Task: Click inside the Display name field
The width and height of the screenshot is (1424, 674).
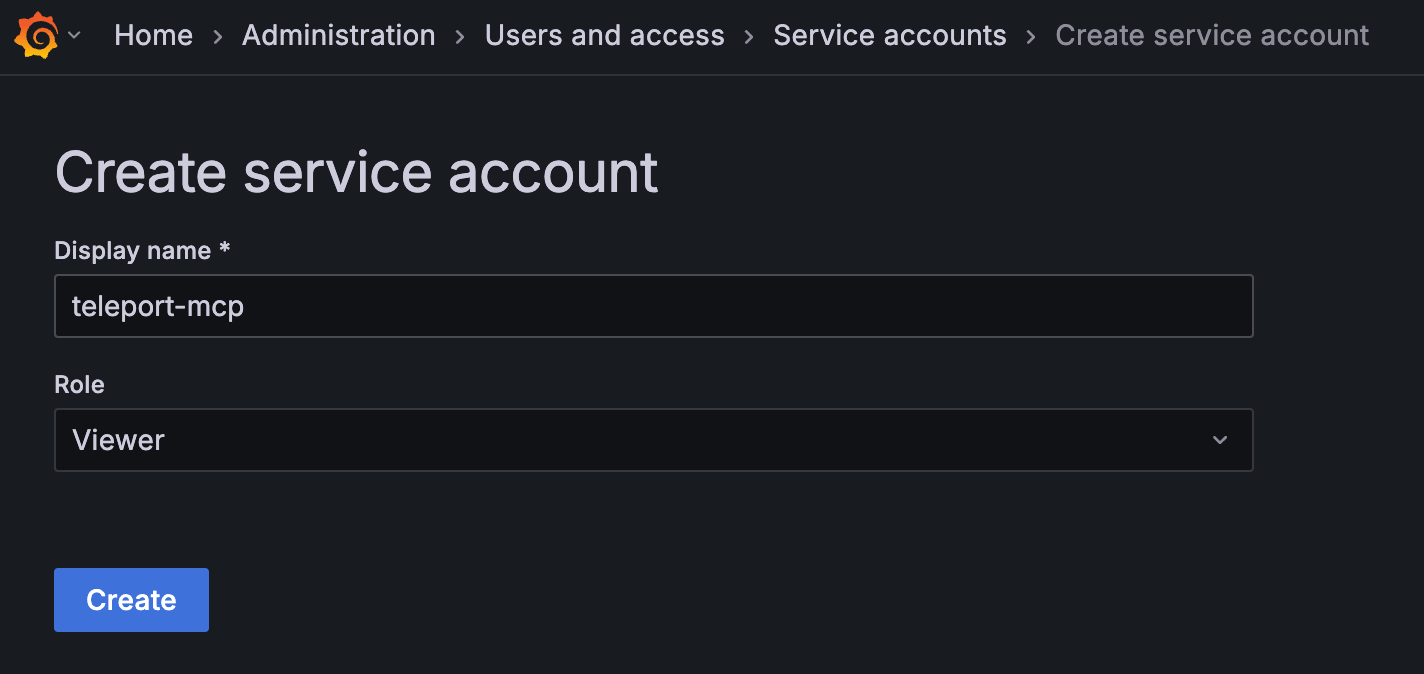Action: point(654,306)
